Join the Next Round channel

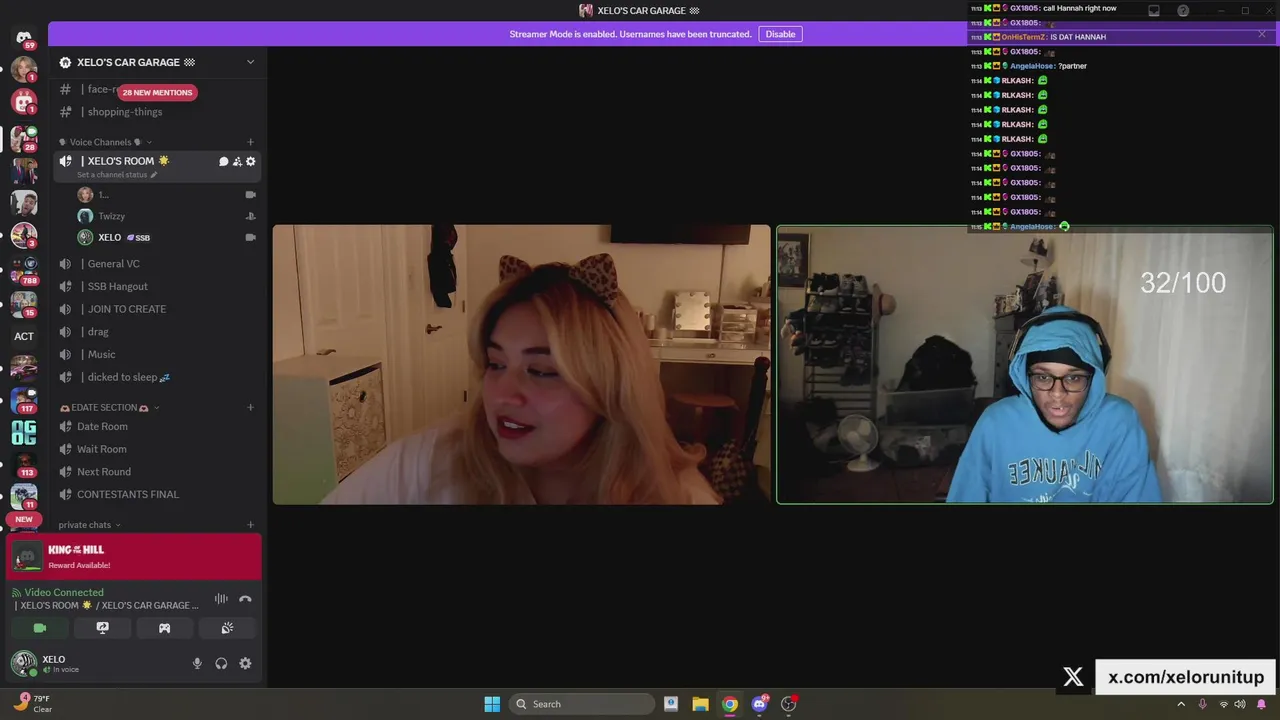(157, 472)
